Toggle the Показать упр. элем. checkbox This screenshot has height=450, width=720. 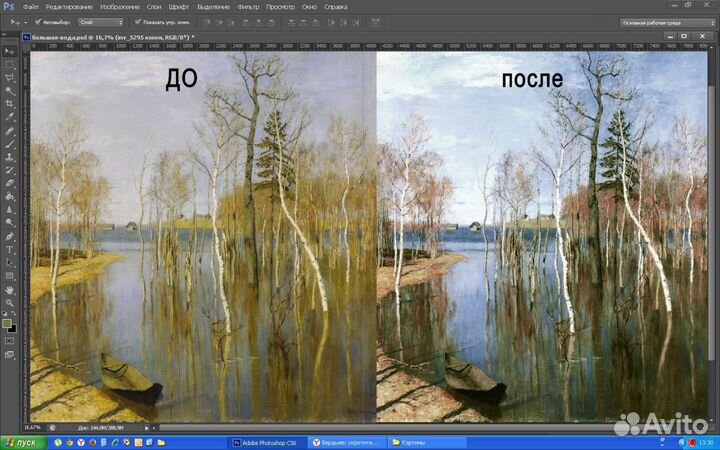(x=138, y=22)
